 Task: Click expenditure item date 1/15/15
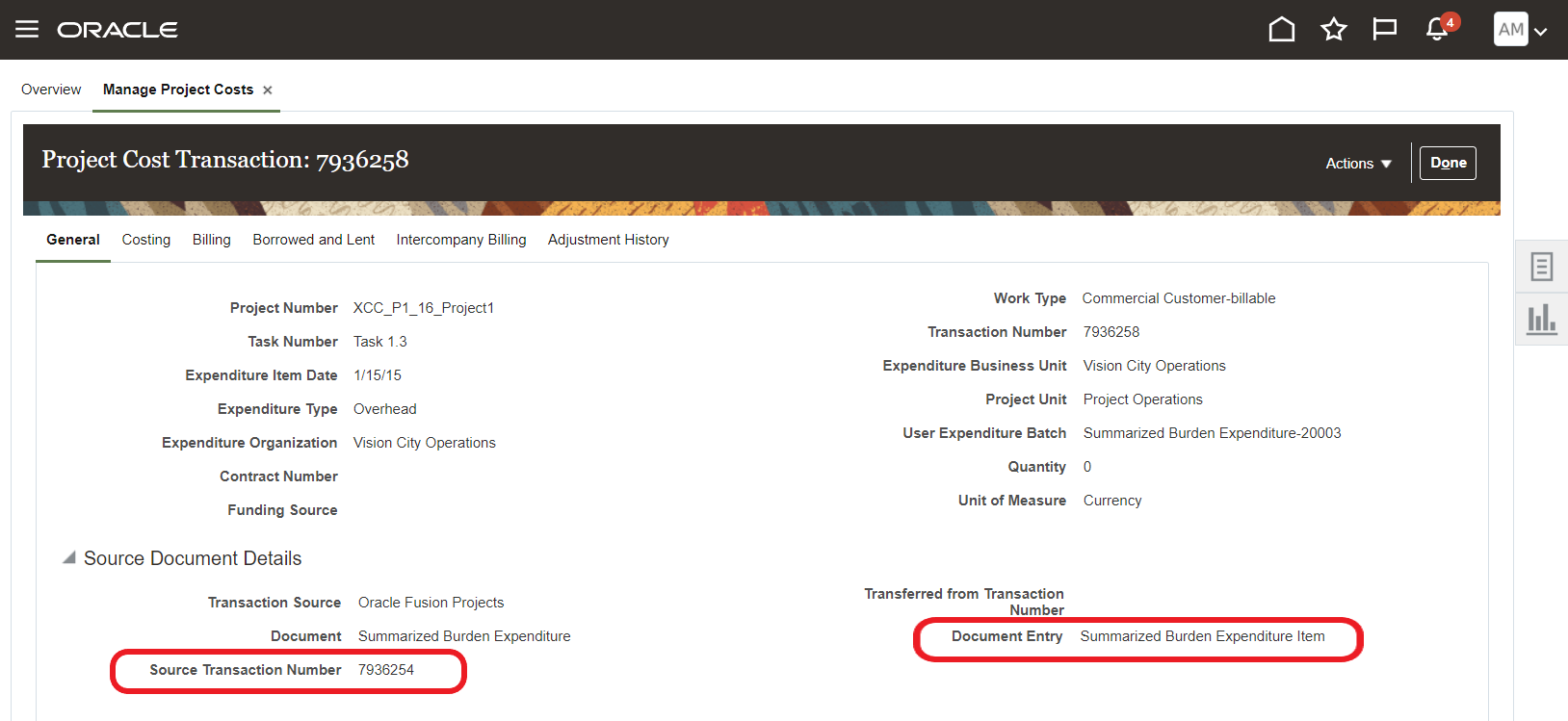378,375
